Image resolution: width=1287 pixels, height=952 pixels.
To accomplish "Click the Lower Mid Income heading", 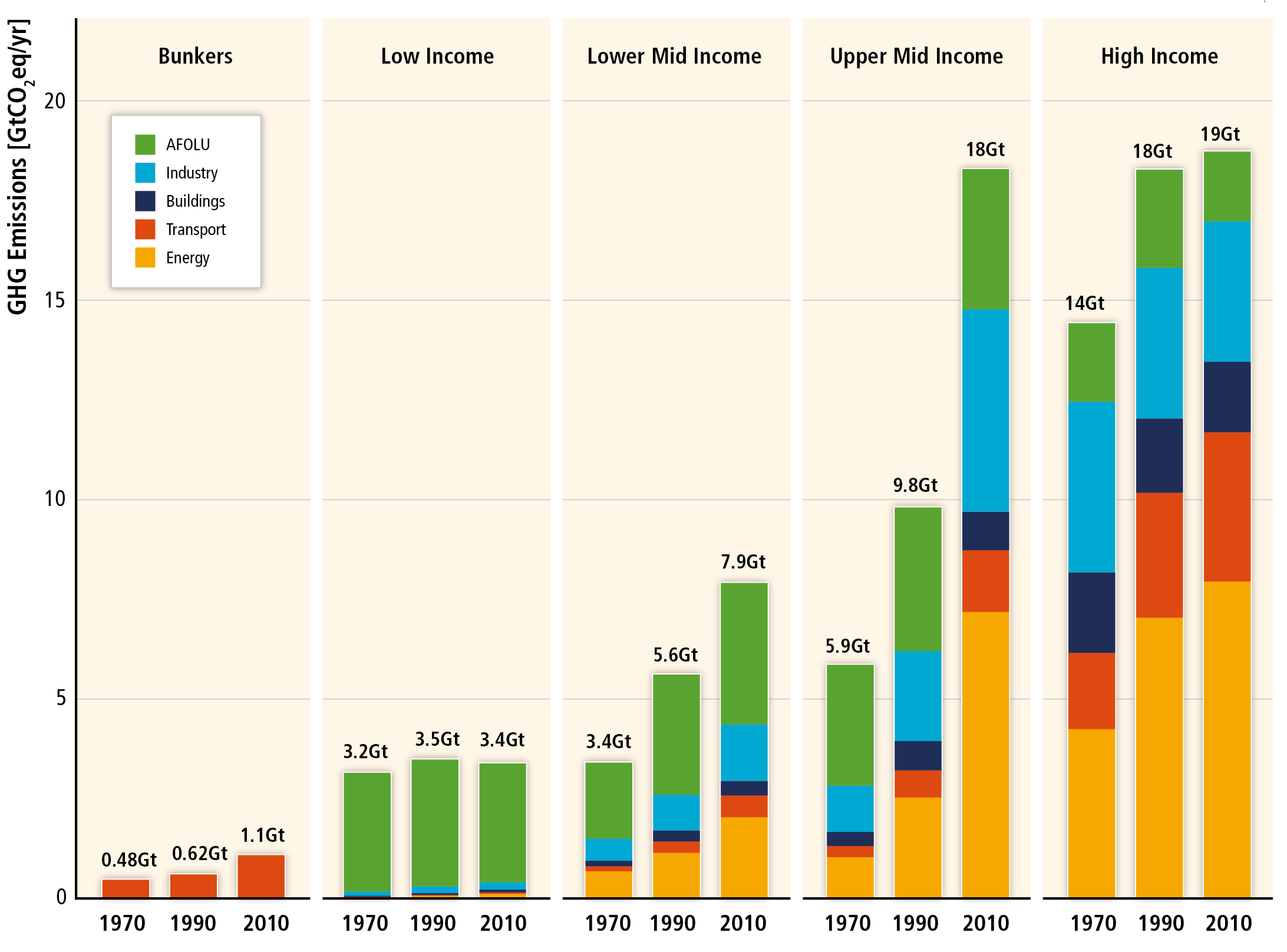I will (x=674, y=56).
